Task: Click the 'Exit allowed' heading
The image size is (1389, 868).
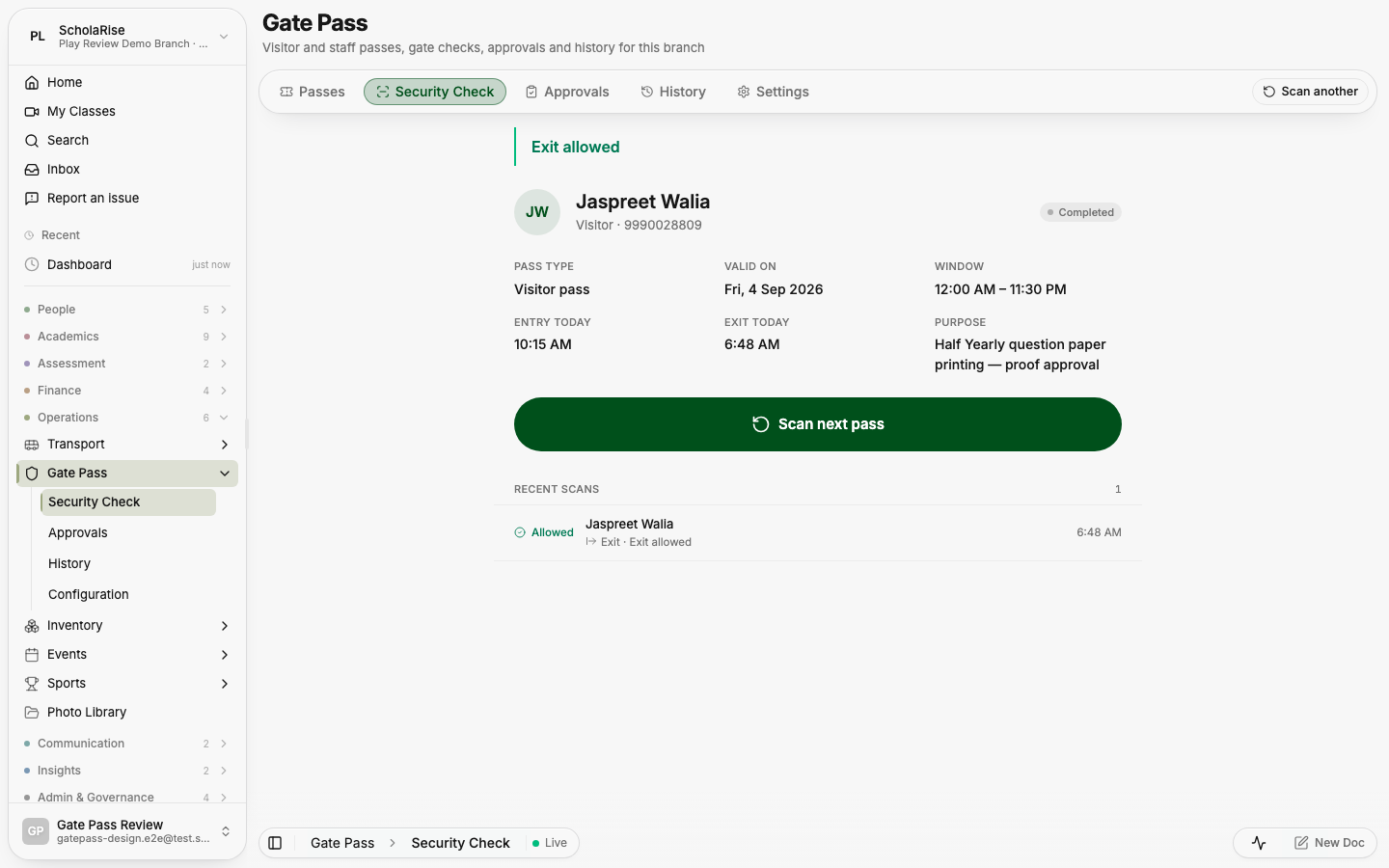Action: (x=576, y=147)
